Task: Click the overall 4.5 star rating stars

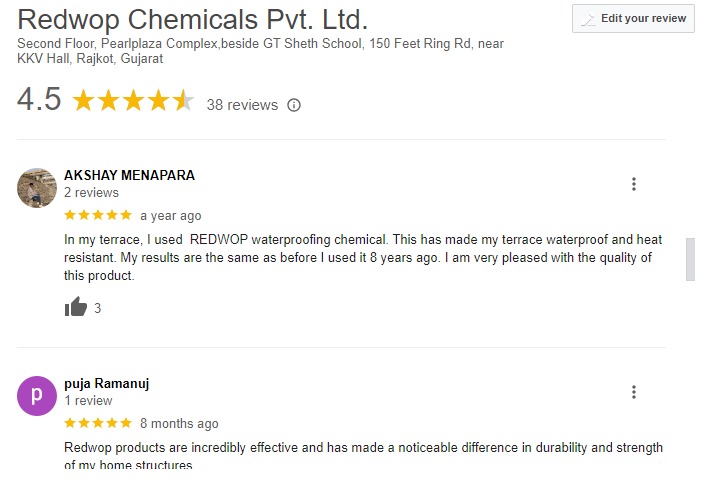Action: click(132, 100)
